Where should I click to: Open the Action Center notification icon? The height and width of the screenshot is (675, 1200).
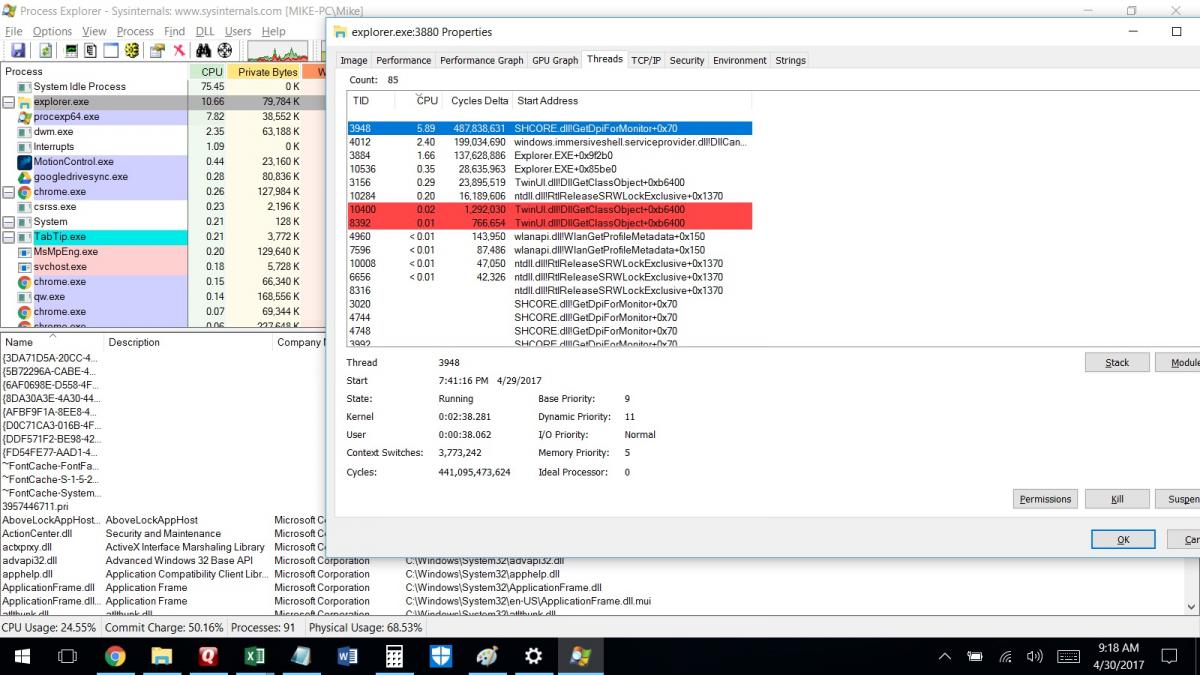point(1169,657)
